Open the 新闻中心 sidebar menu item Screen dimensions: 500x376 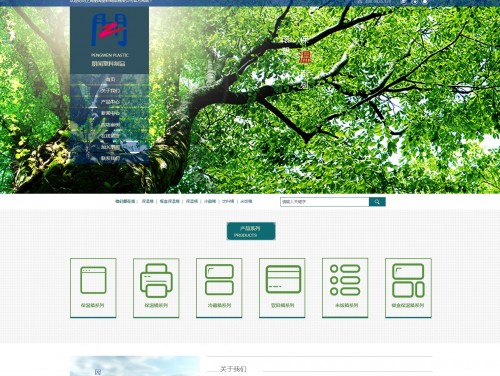point(110,113)
